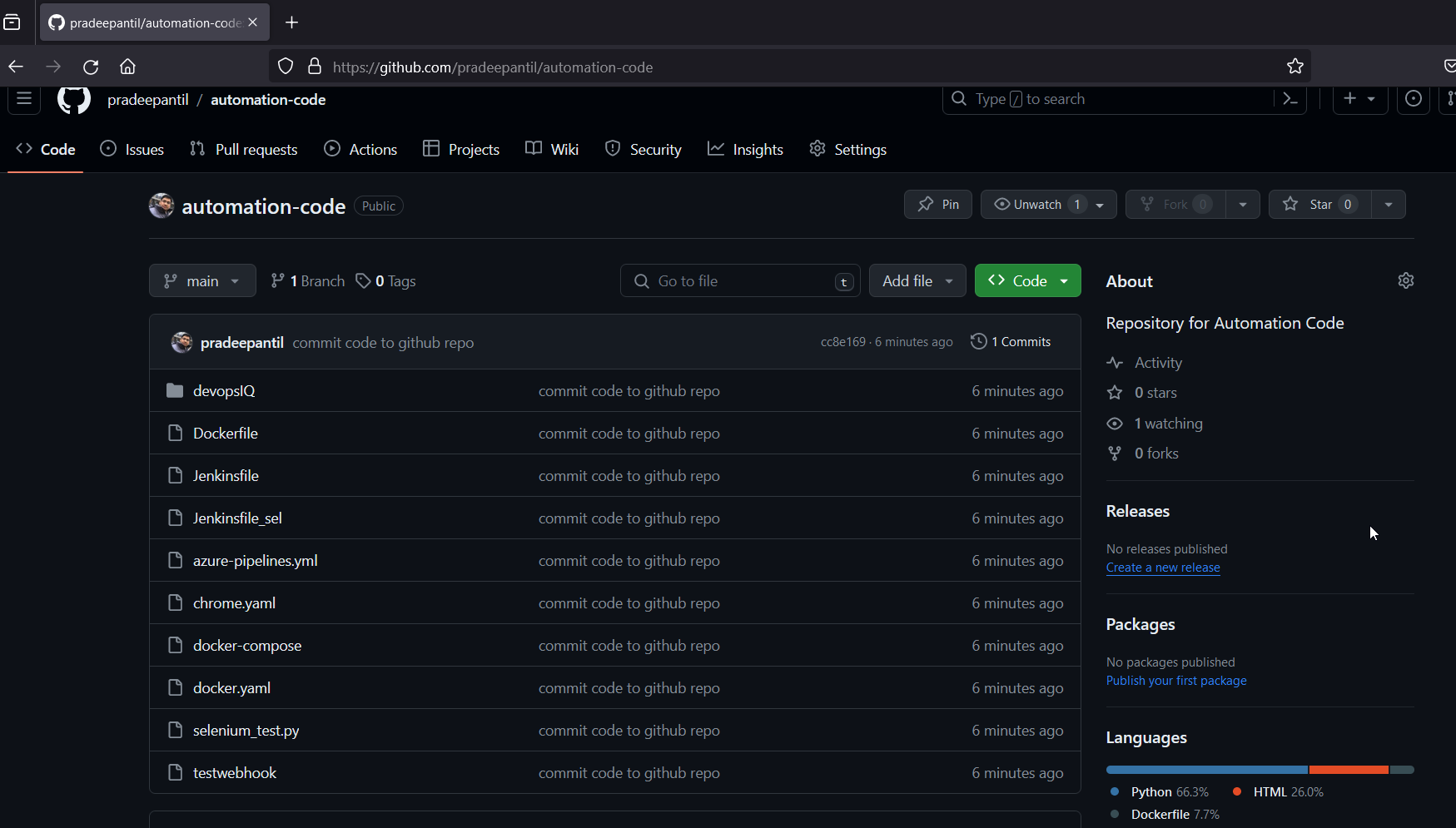
Task: Click the repository settings gear in About section
Action: [1406, 280]
